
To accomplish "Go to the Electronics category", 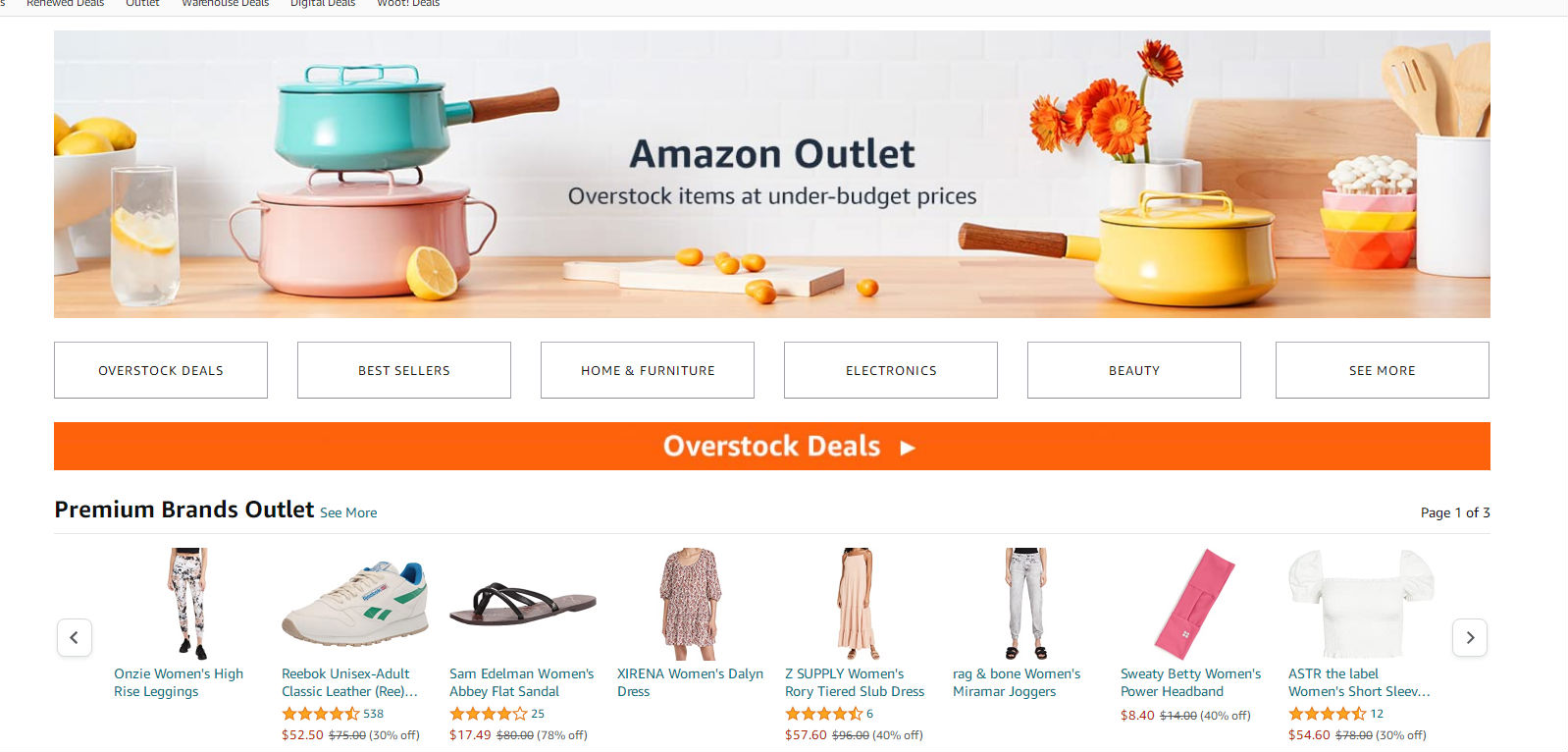I will pyautogui.click(x=891, y=370).
